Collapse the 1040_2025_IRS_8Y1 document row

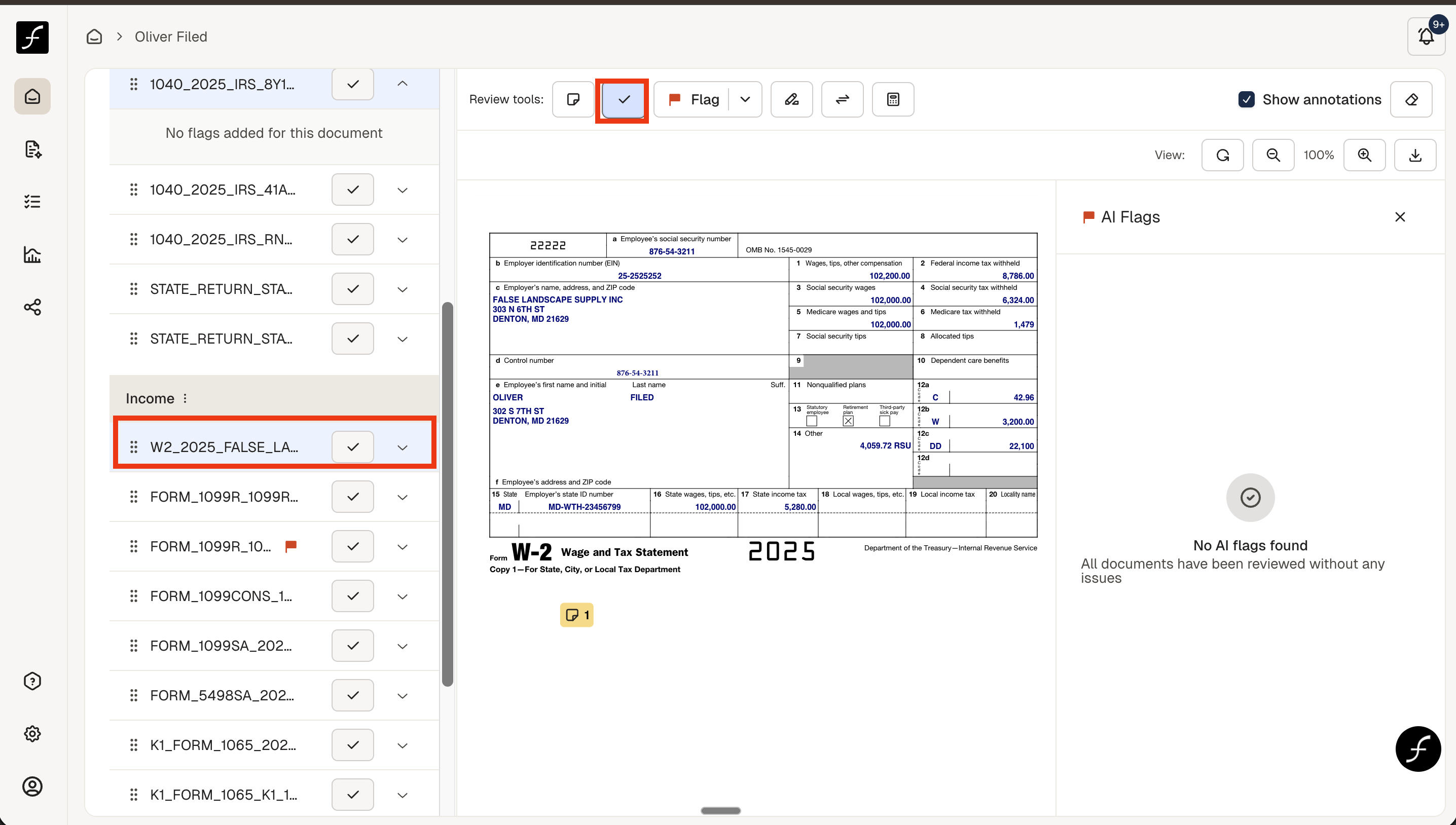pyautogui.click(x=403, y=83)
